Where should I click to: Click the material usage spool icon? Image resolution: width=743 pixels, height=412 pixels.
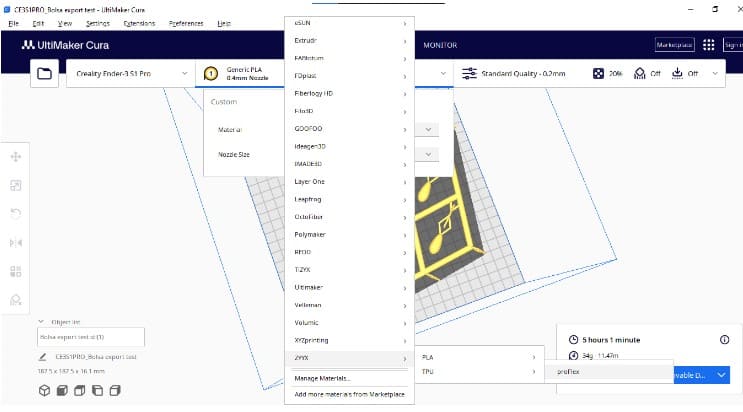(x=573, y=355)
